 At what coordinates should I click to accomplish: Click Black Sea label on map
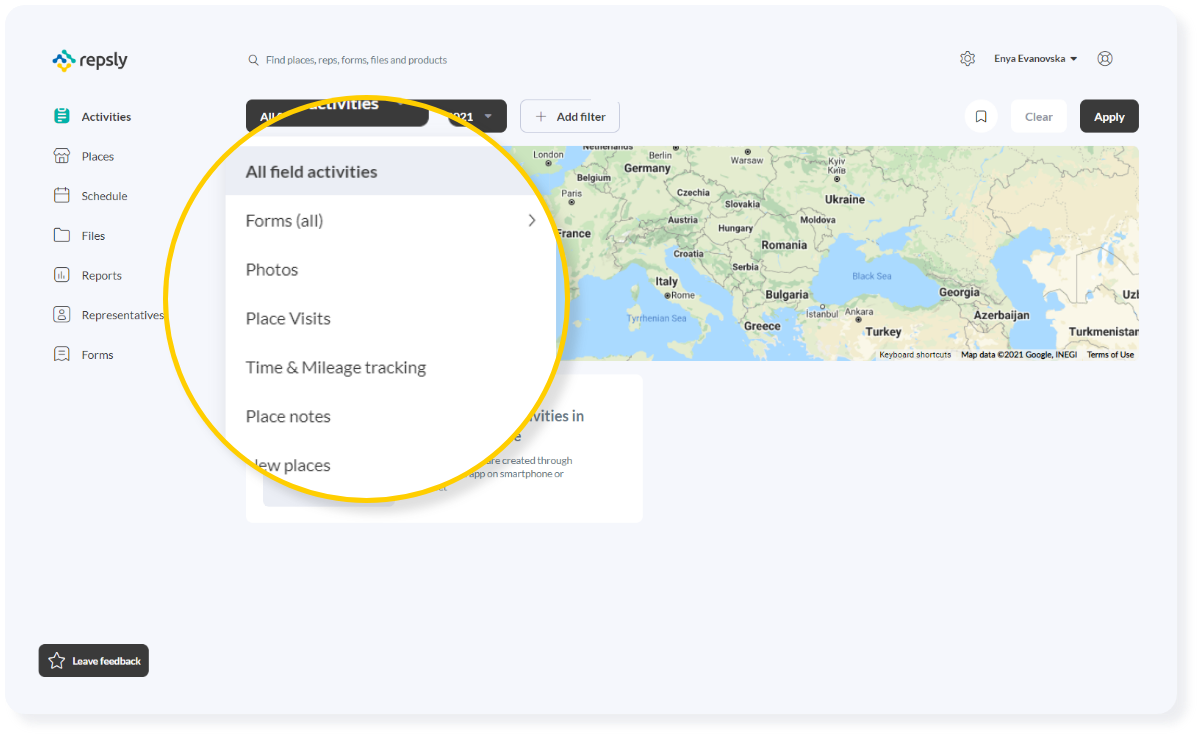click(x=871, y=276)
